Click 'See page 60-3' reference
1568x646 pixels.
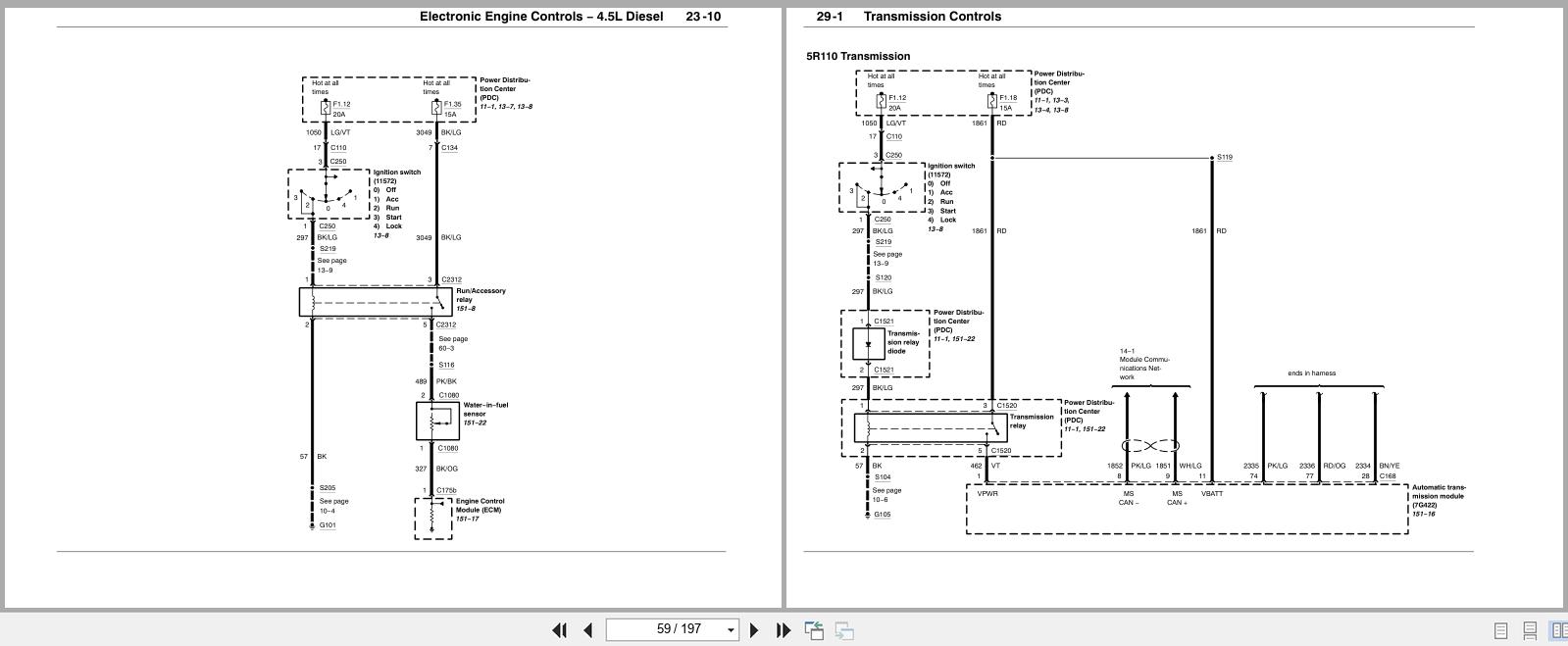[x=453, y=343]
